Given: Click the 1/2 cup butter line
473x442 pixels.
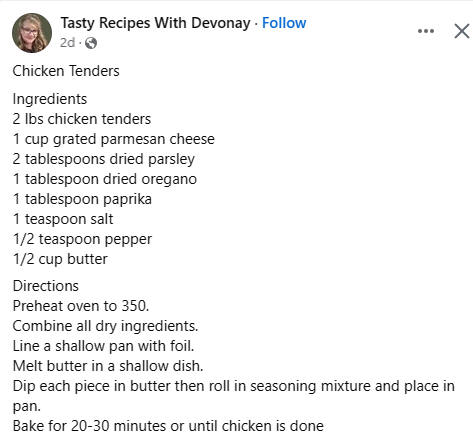Looking at the screenshot, I should [60, 259].
